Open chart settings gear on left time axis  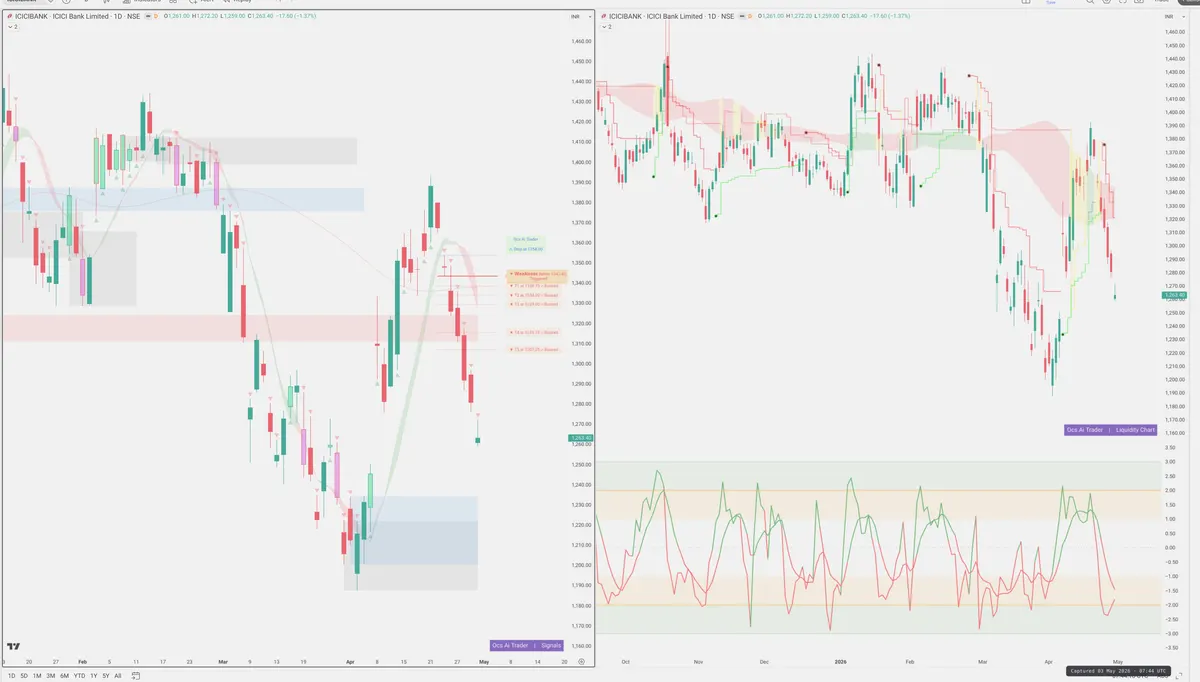tap(581, 662)
